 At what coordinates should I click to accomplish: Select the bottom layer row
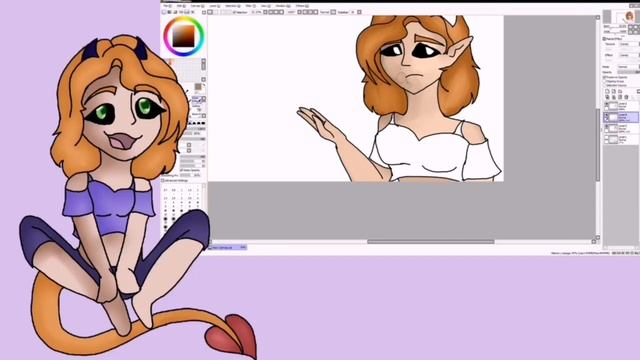coord(621,140)
